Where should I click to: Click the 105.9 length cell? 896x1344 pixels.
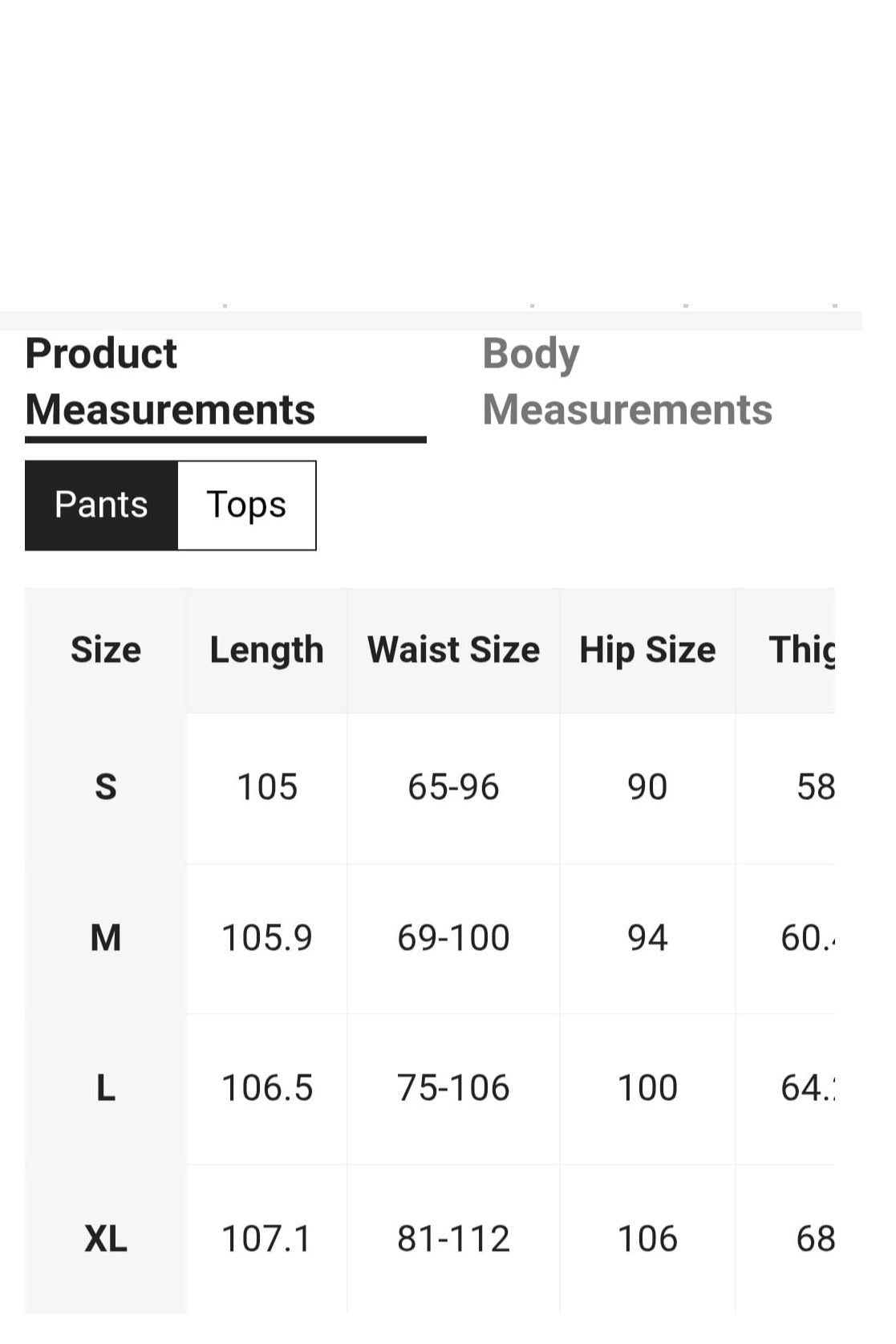pos(267,938)
